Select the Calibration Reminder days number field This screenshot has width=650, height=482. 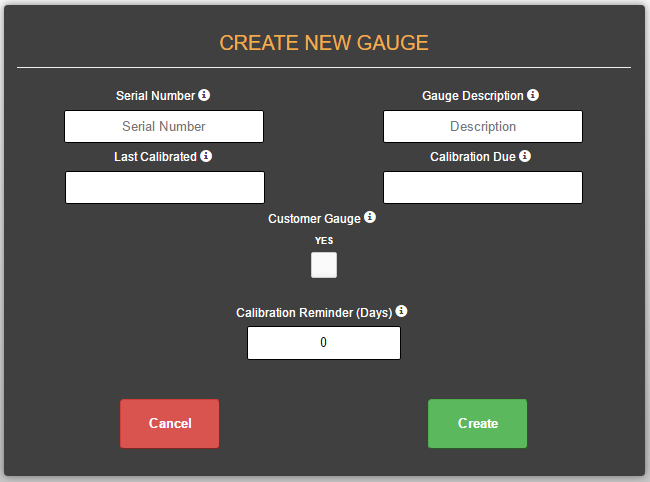pyautogui.click(x=324, y=343)
